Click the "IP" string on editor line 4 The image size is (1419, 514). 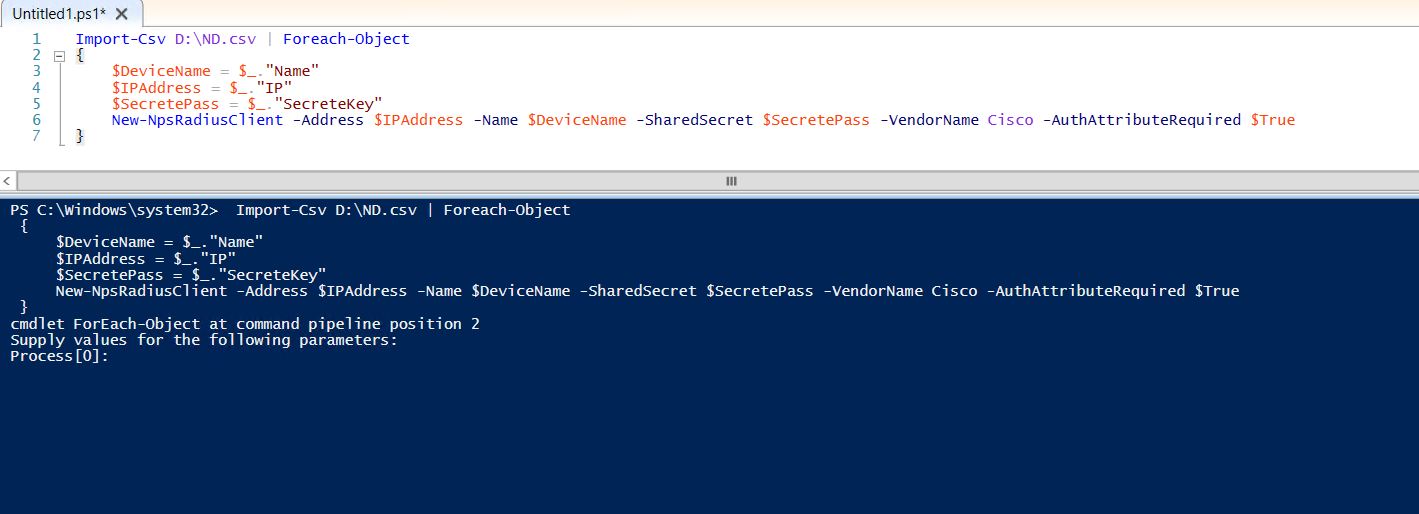click(273, 88)
